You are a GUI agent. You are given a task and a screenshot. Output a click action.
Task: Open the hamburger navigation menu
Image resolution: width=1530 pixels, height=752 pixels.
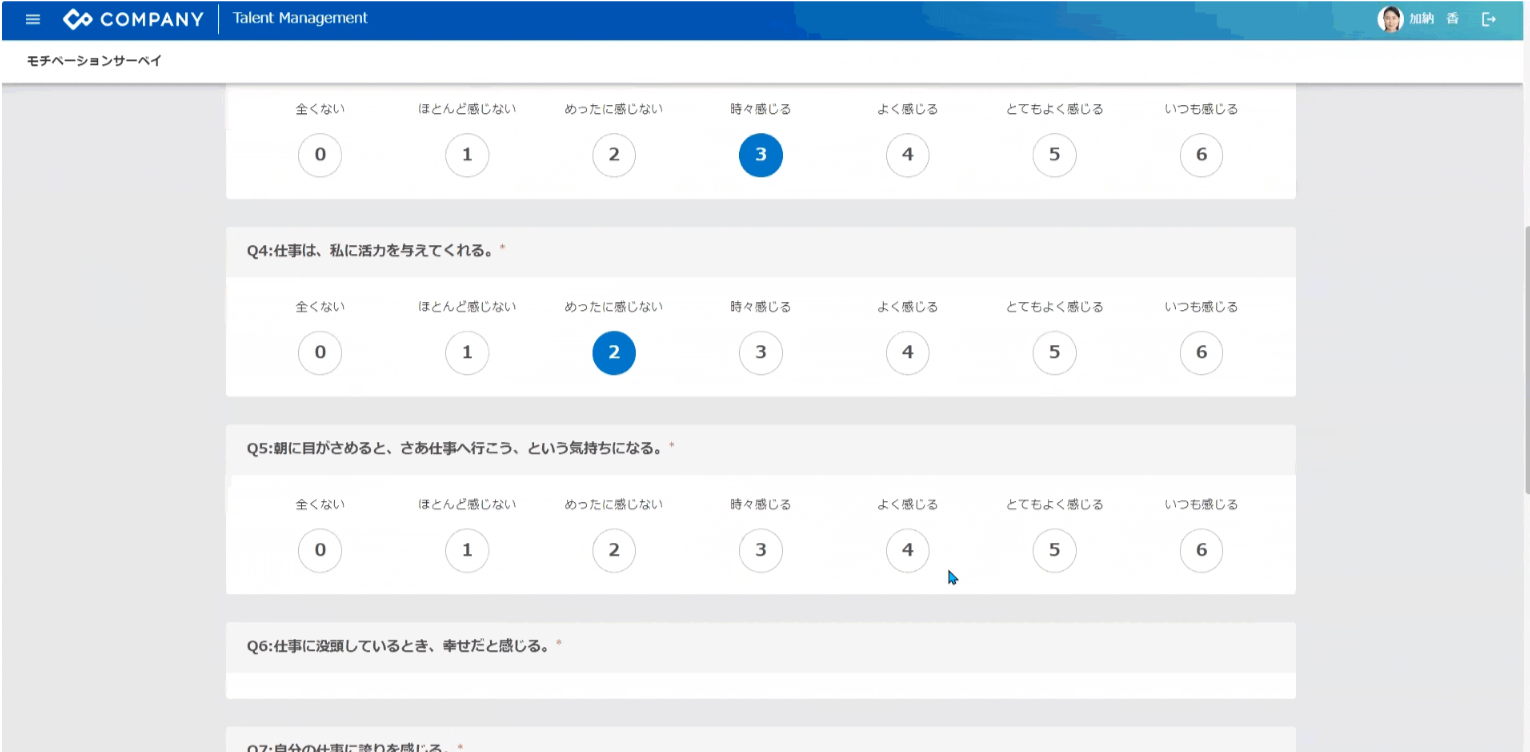coord(33,19)
